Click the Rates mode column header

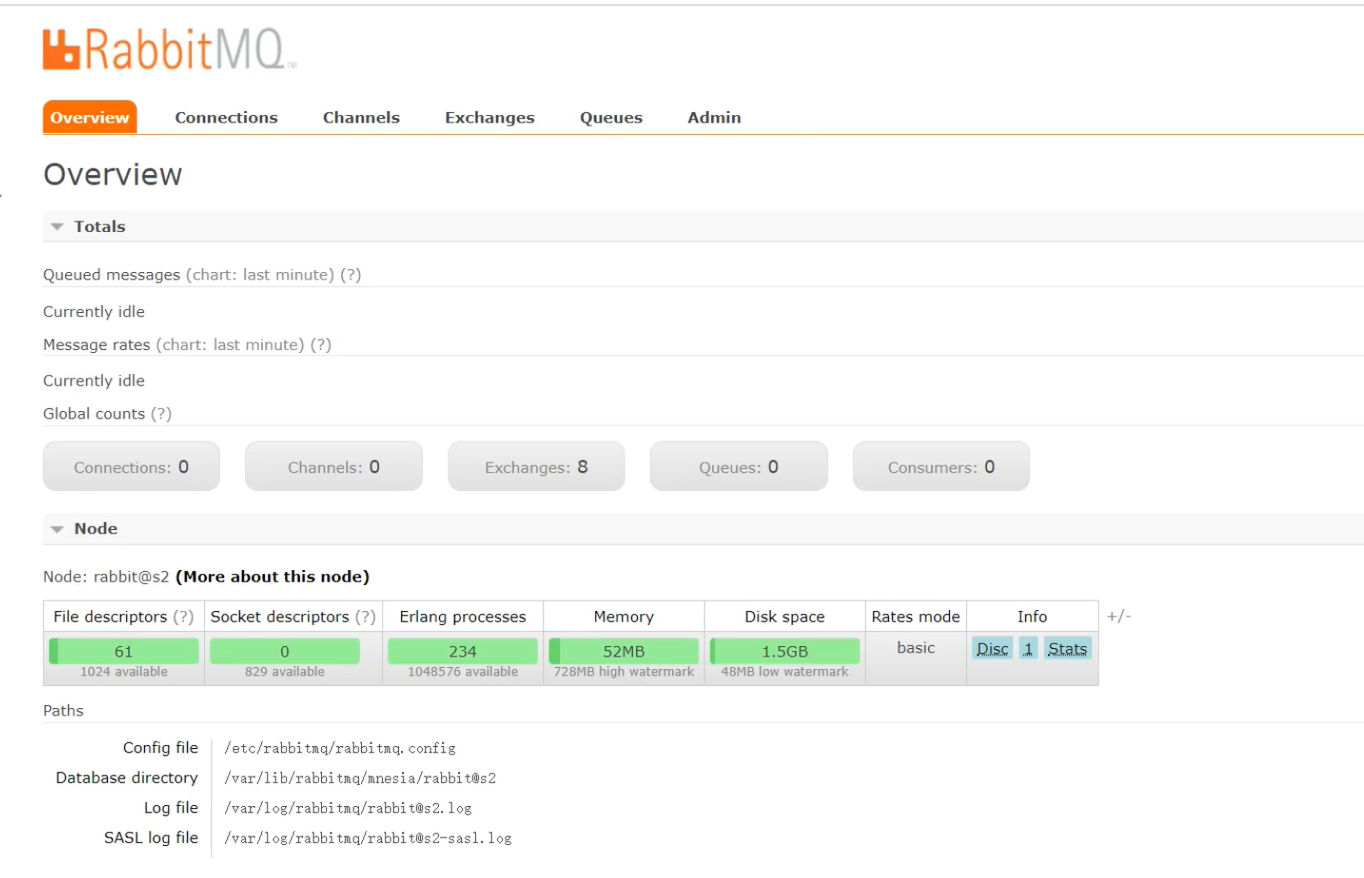[x=916, y=617]
